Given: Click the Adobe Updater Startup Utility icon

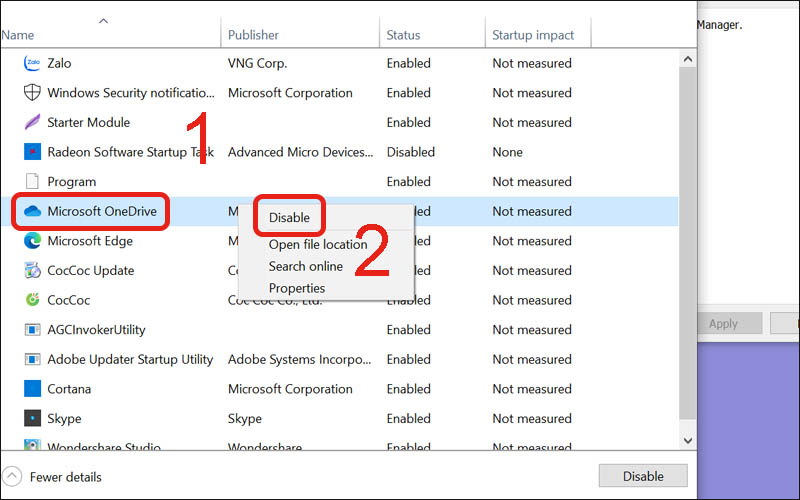Looking at the screenshot, I should pos(32,360).
